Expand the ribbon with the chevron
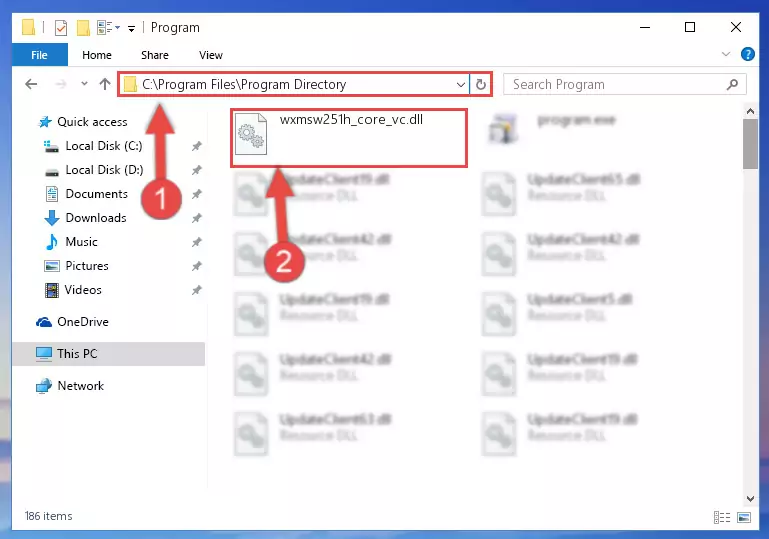The width and height of the screenshot is (769, 539). pyautogui.click(x=726, y=54)
